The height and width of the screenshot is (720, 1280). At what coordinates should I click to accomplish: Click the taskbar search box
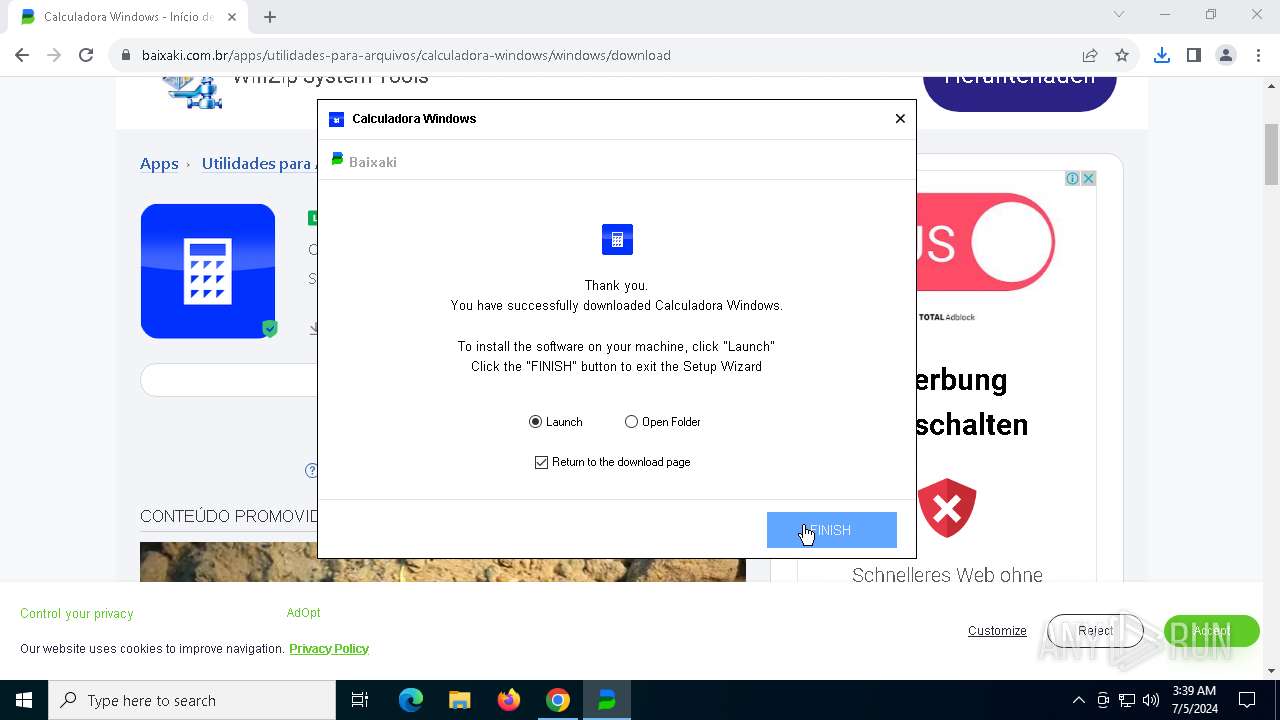pyautogui.click(x=192, y=700)
